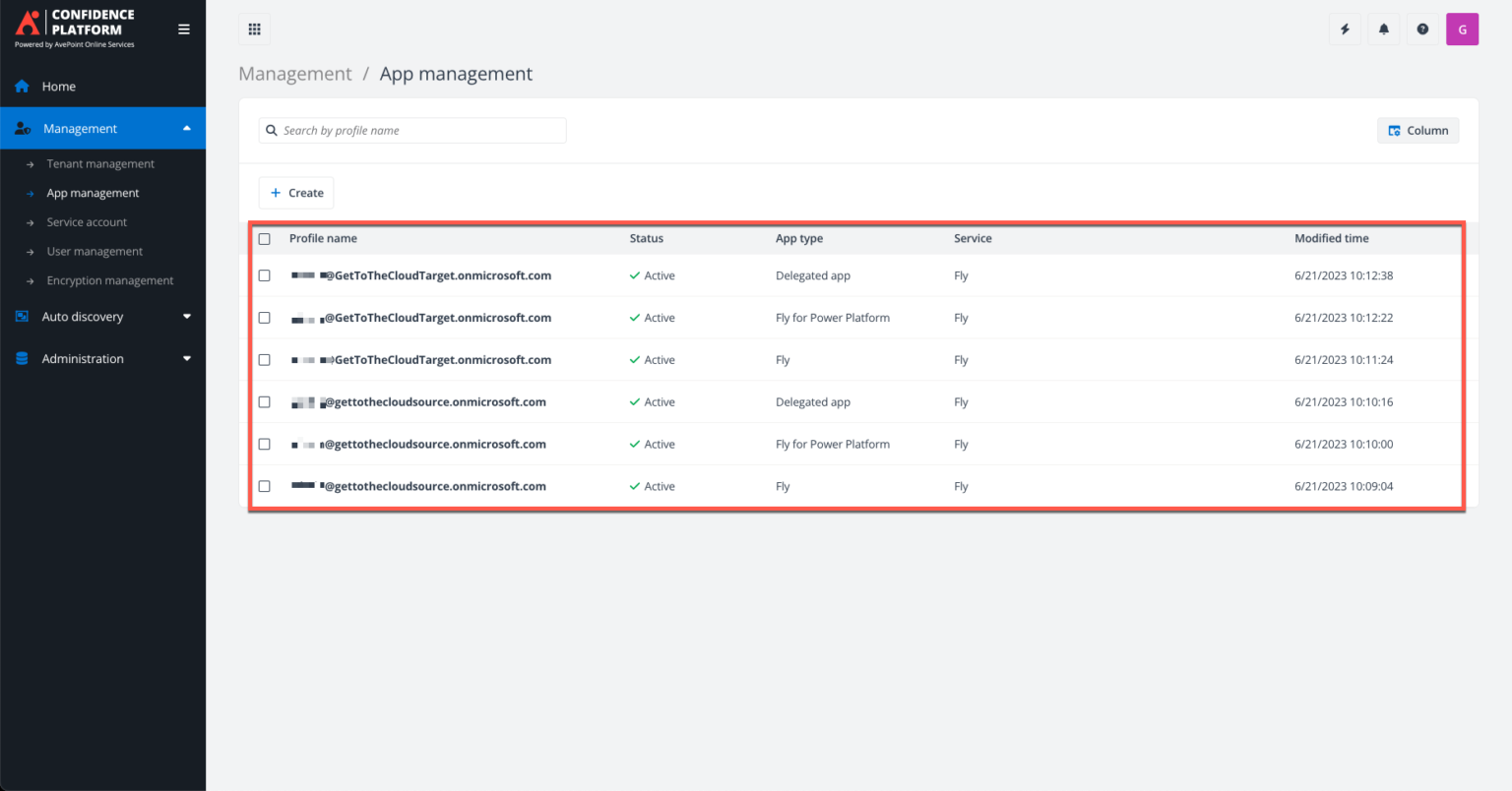Click the lightning bolt quick actions icon
The width and height of the screenshot is (1512, 791).
[x=1345, y=29]
